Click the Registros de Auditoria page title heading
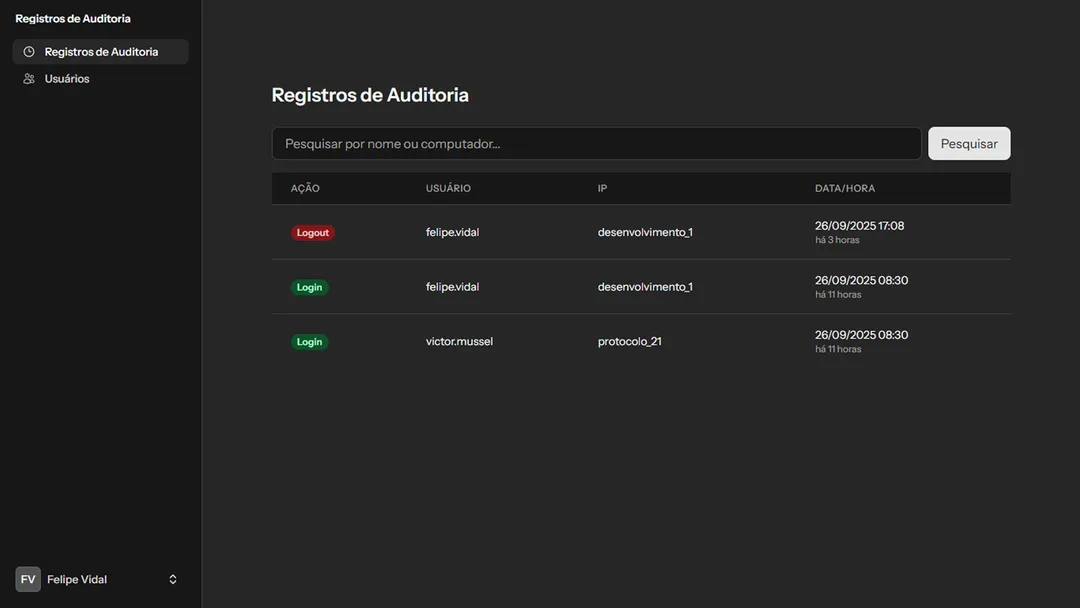Viewport: 1080px width, 608px height. tap(371, 94)
